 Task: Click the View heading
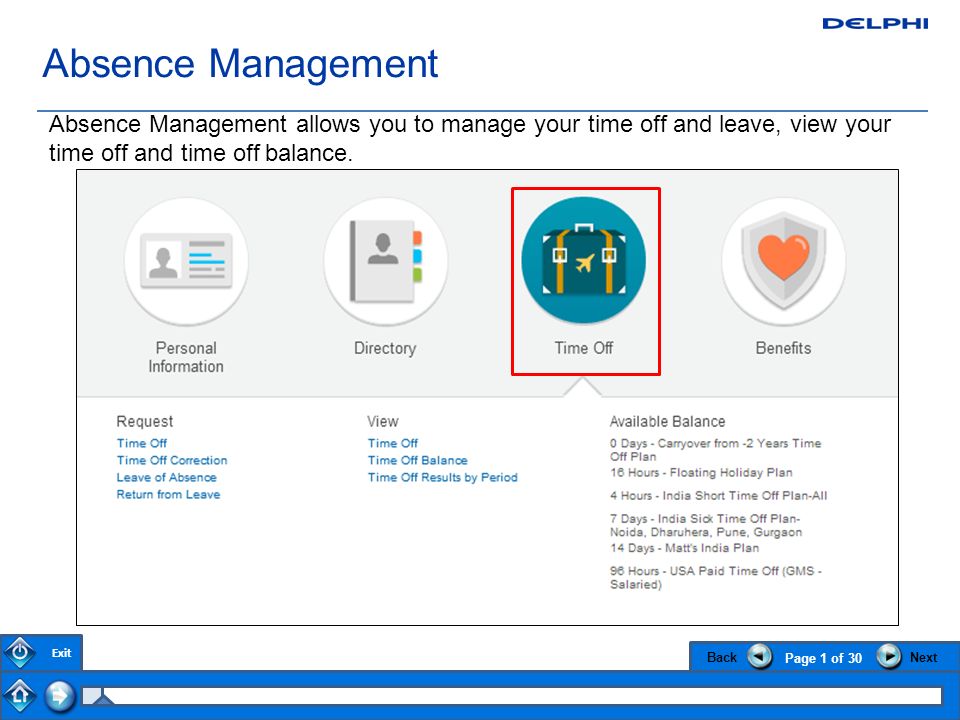tap(383, 421)
